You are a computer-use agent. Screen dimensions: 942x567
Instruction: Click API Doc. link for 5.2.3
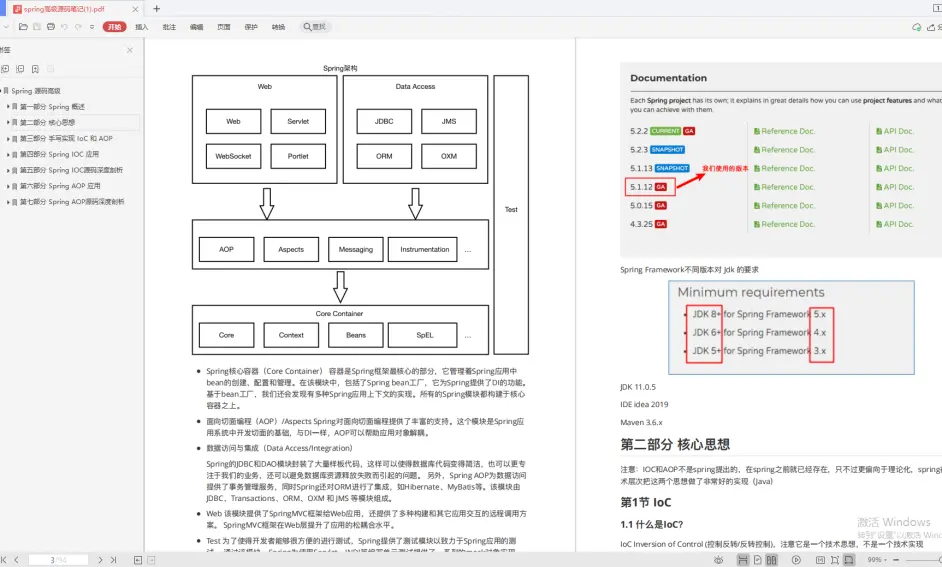click(x=895, y=150)
